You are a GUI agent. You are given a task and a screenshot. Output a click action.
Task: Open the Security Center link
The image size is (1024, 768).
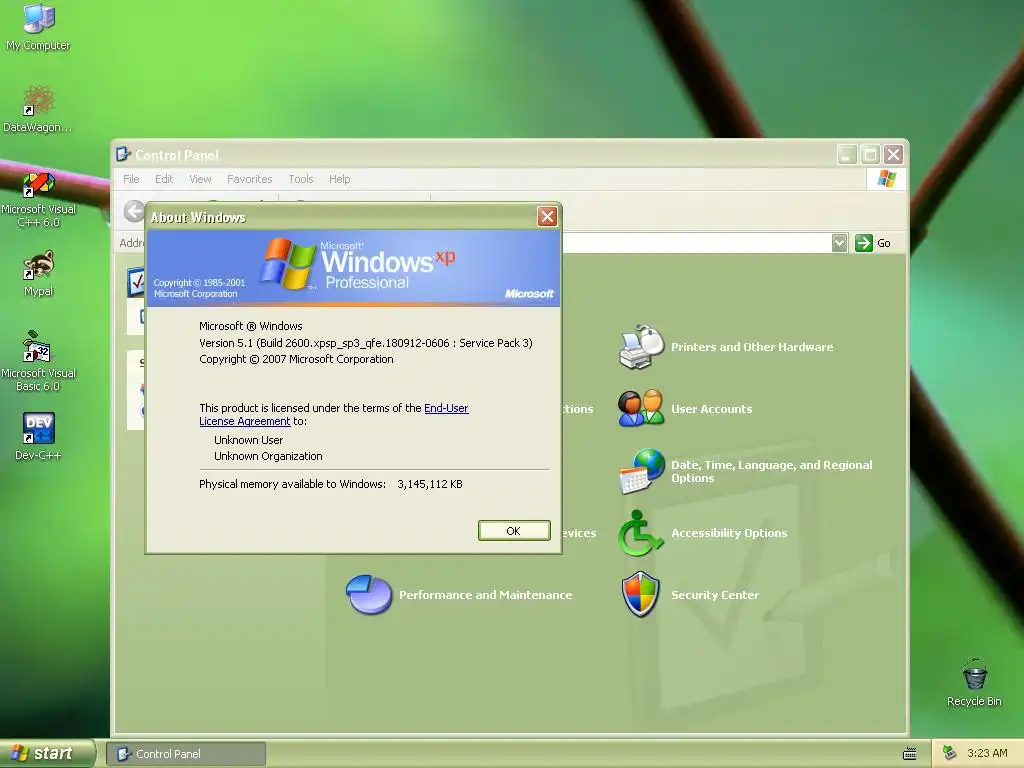pyautogui.click(x=714, y=595)
